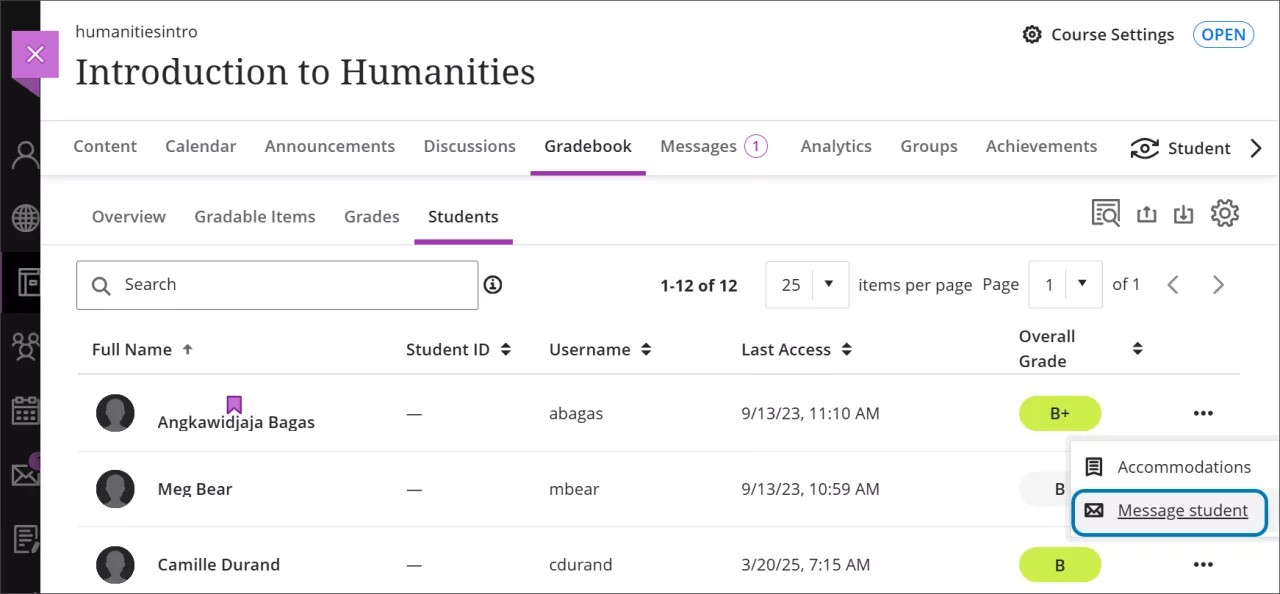Open Messages from left sidebar

tap(24, 474)
